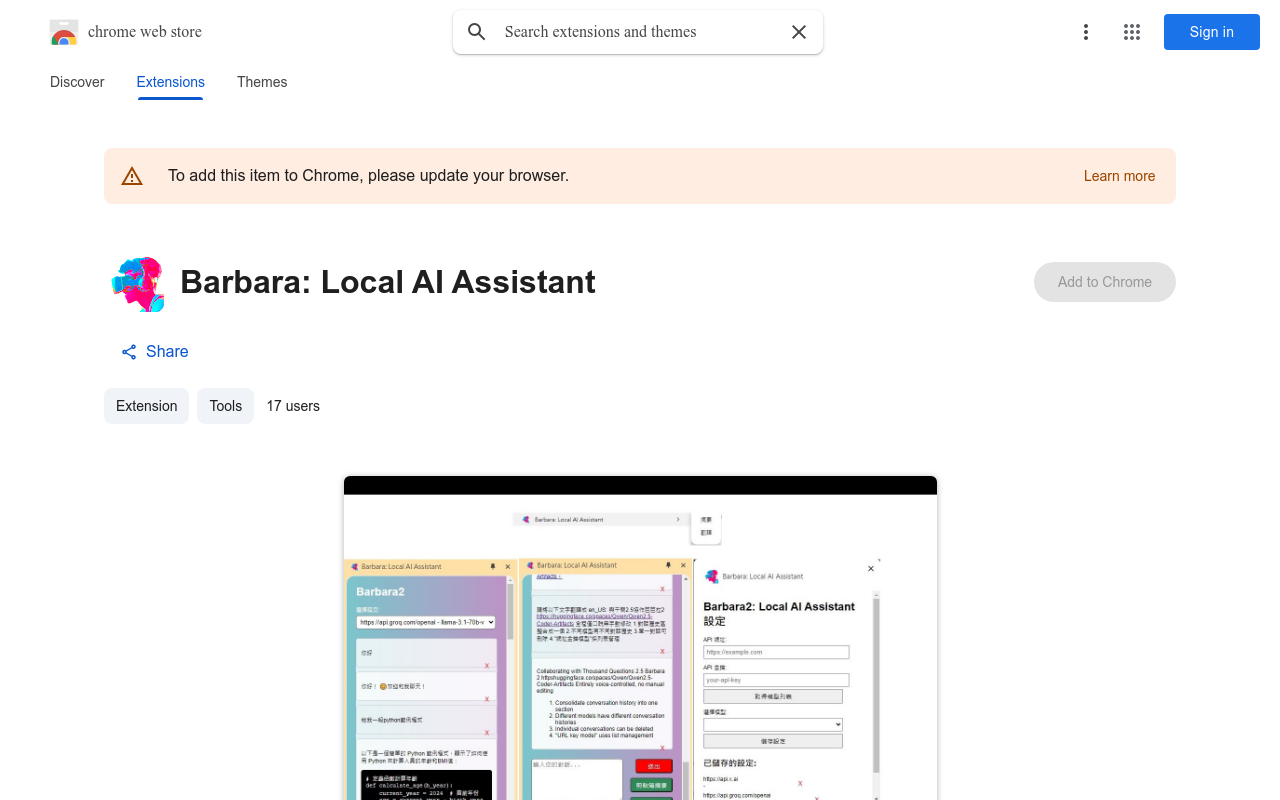Select the Extensions tab
1280x800 pixels.
coord(170,82)
